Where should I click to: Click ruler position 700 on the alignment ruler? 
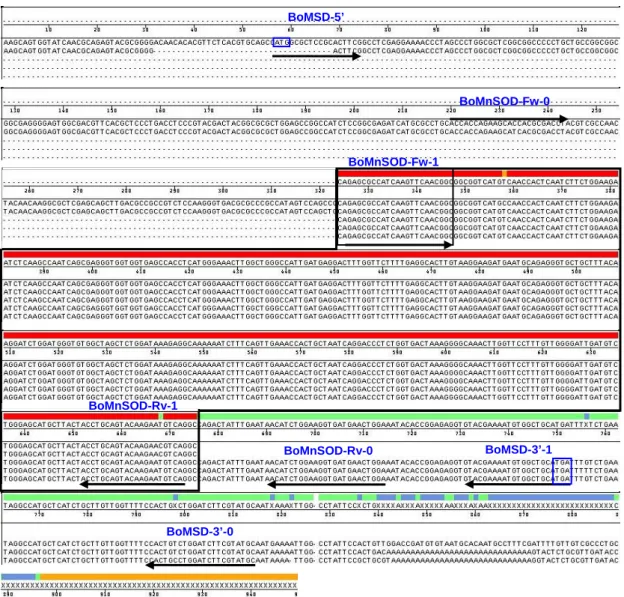315,433
